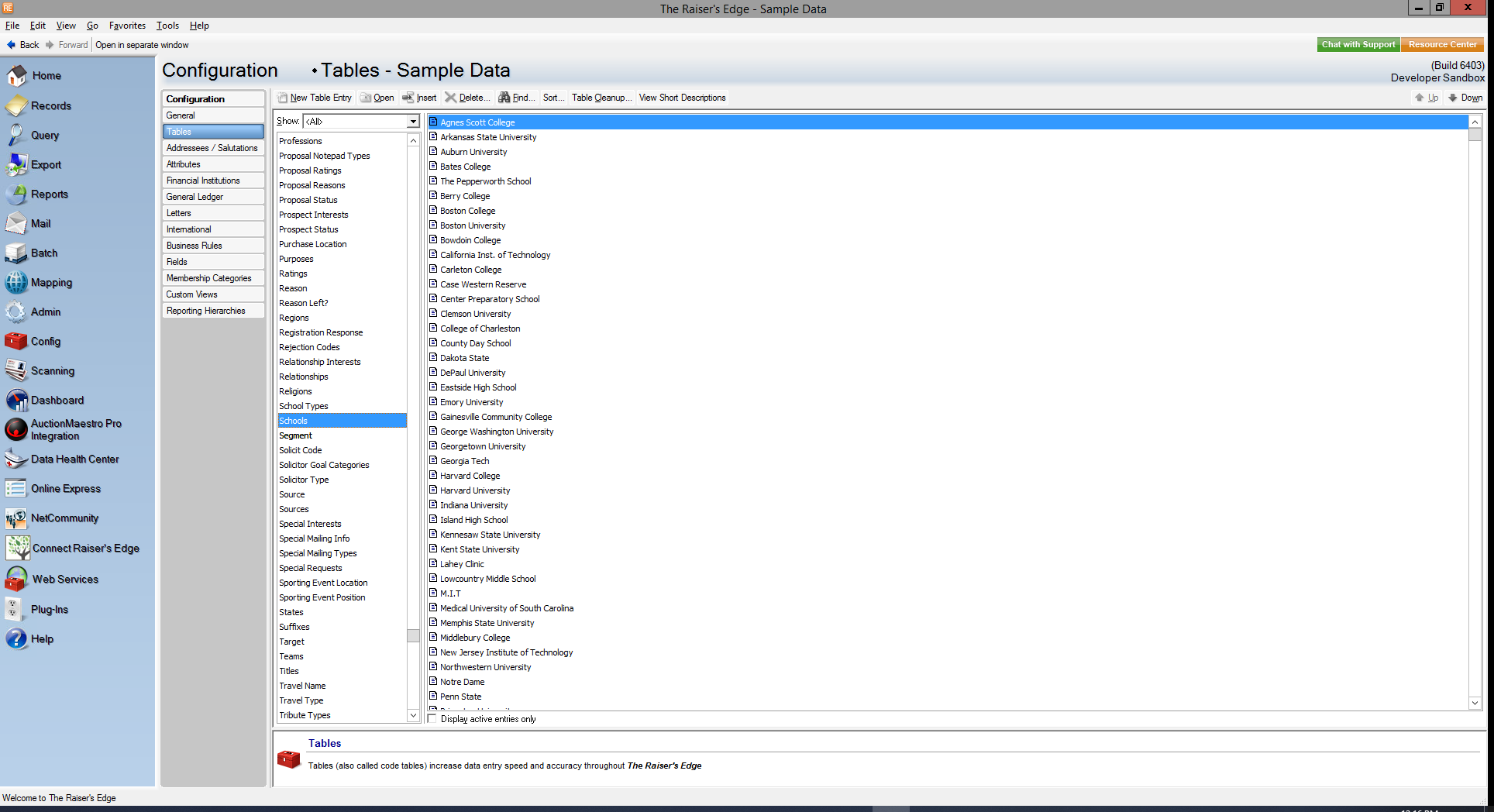Click scroll-down arrow of schools list
The height and width of the screenshot is (812, 1494).
point(1475,703)
